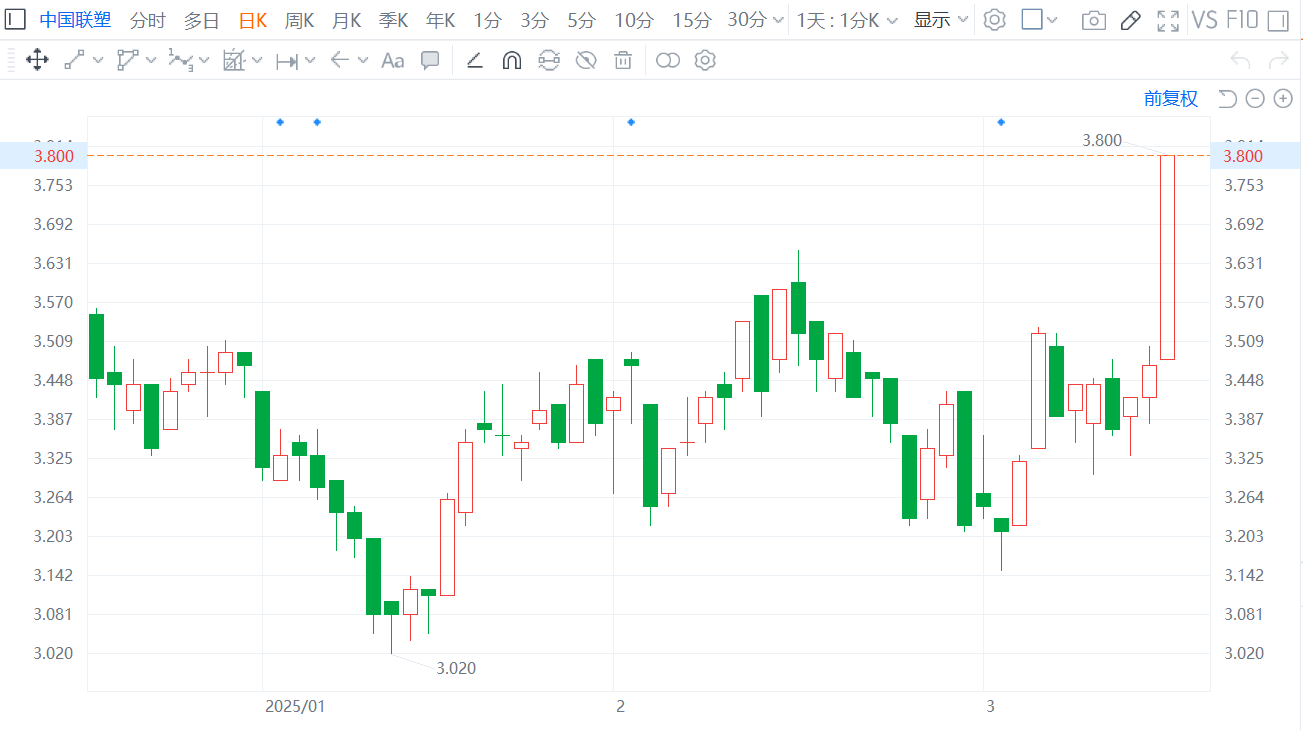1303x730 pixels.
Task: Select the 年K period tab
Action: pos(440,20)
